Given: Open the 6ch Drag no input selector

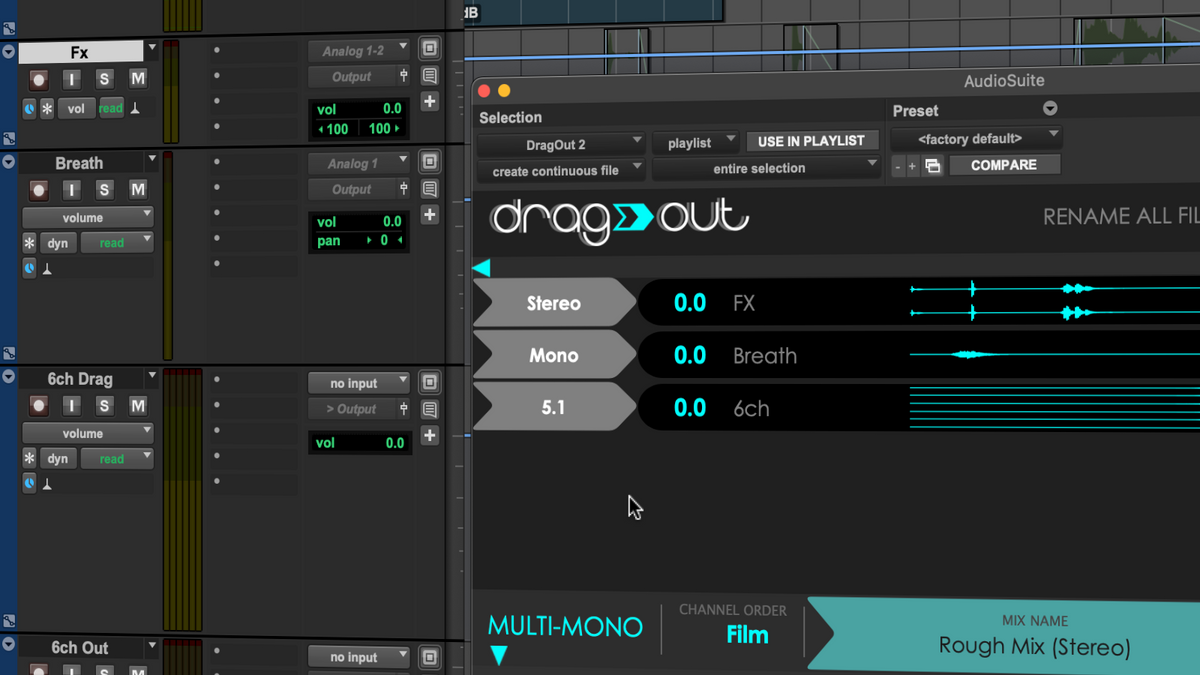Looking at the screenshot, I should (359, 383).
